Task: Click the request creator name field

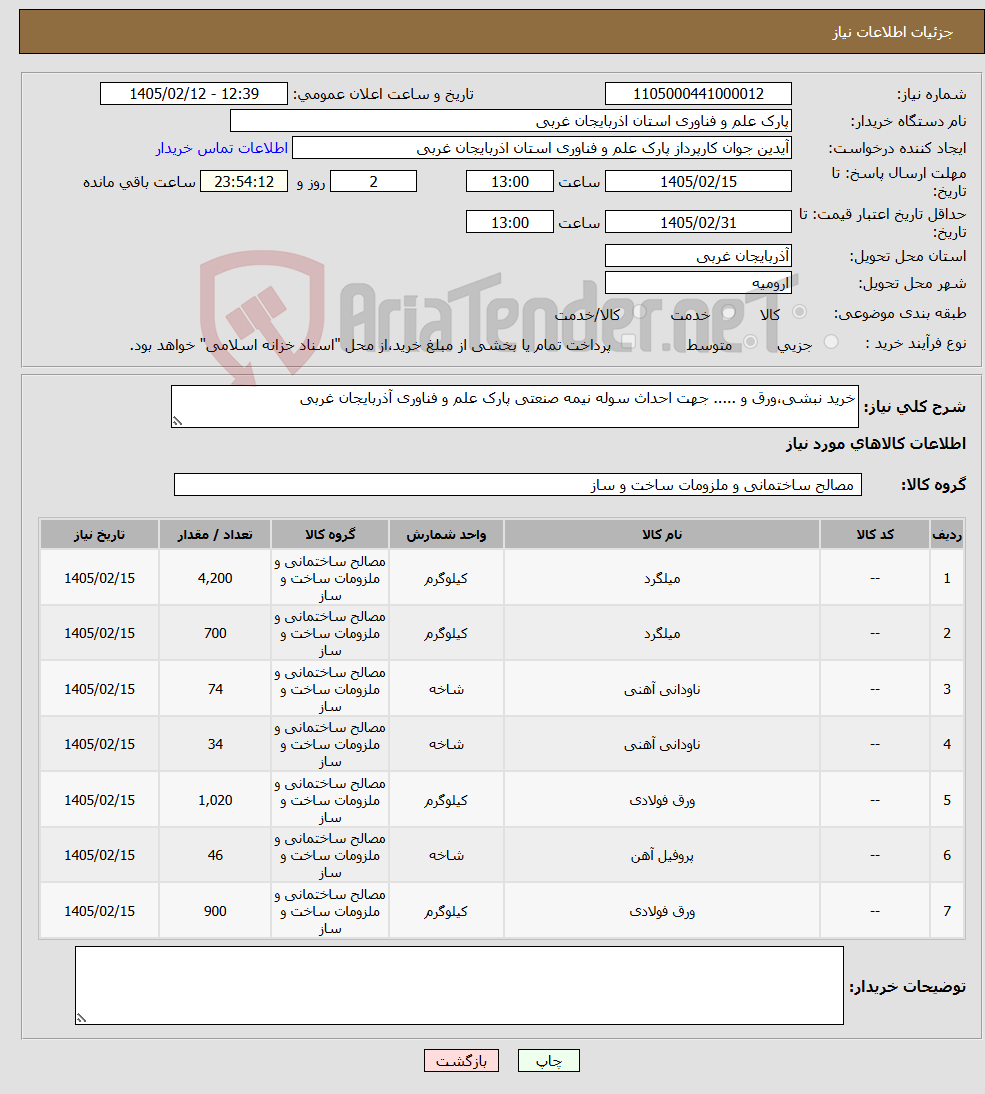Action: click(542, 148)
